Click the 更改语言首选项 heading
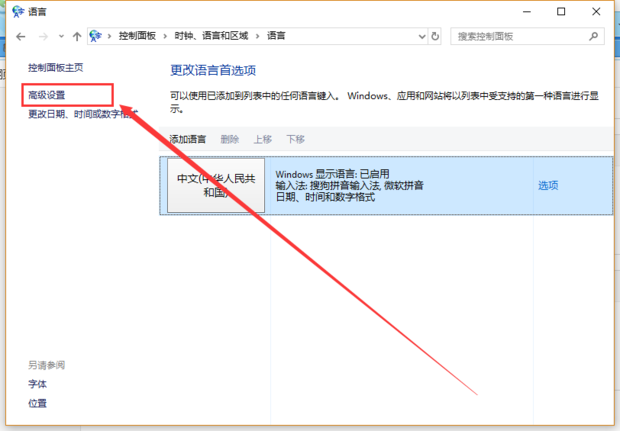Image resolution: width=620 pixels, height=431 pixels. (x=213, y=70)
